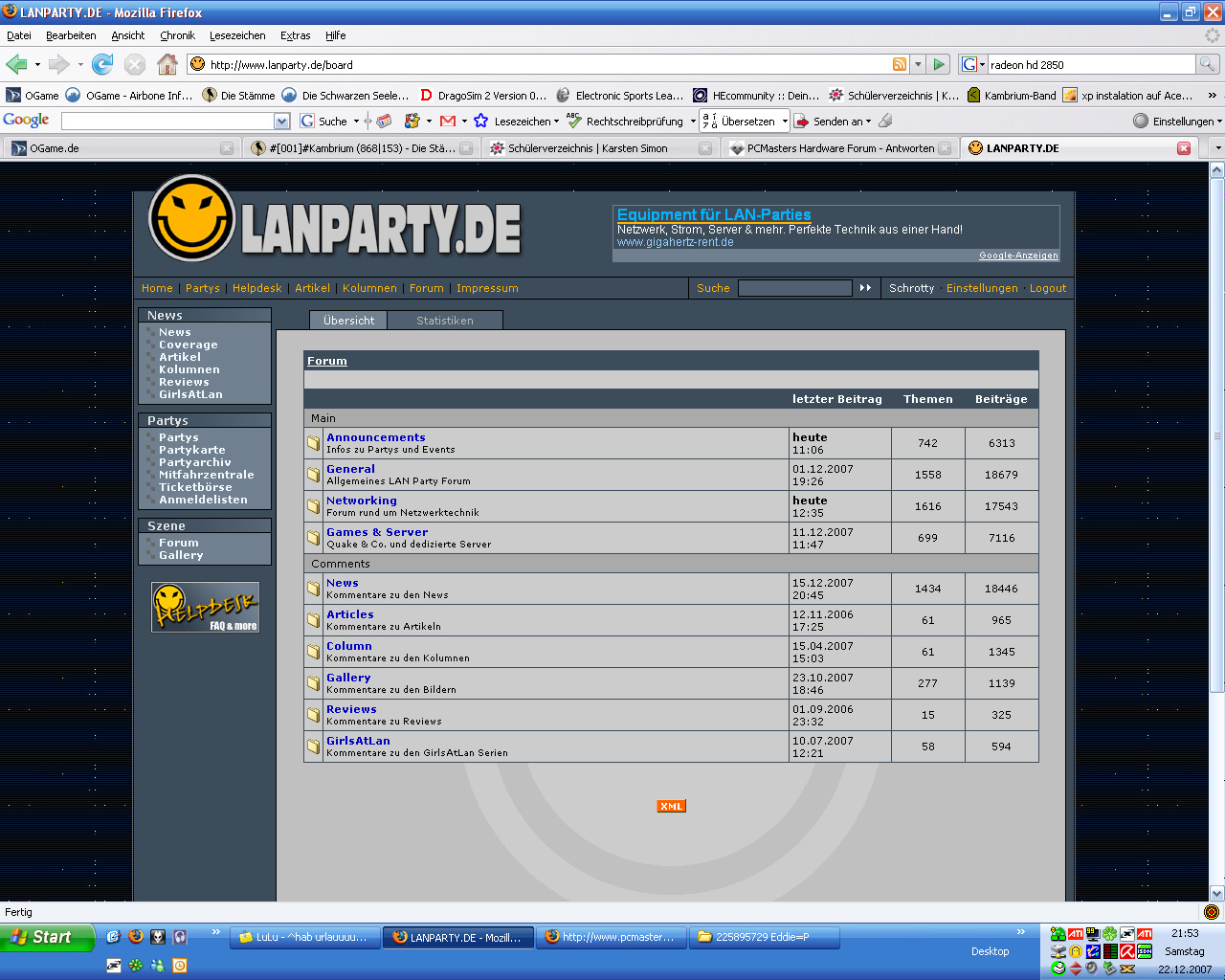Click the arrow button next to Suche field
Image resolution: width=1225 pixels, height=980 pixels.
865,288
